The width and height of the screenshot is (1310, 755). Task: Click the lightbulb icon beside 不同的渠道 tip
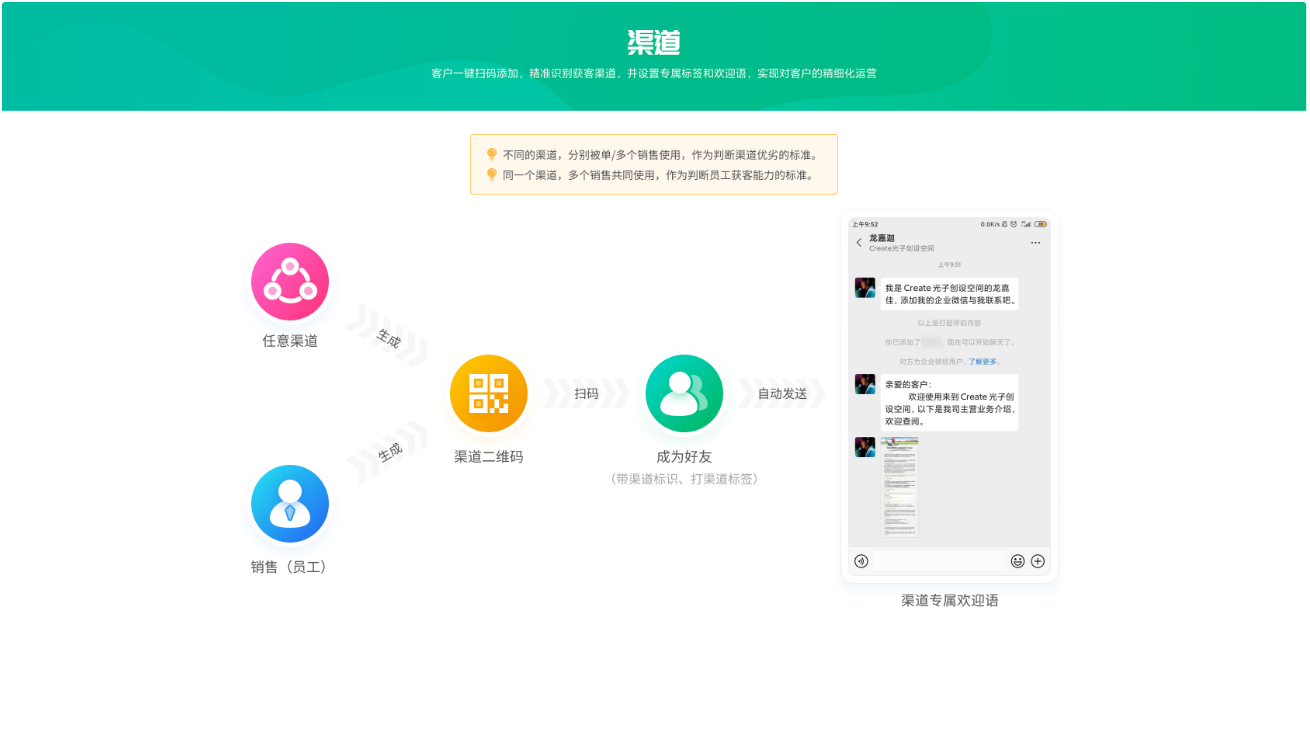pyautogui.click(x=491, y=154)
